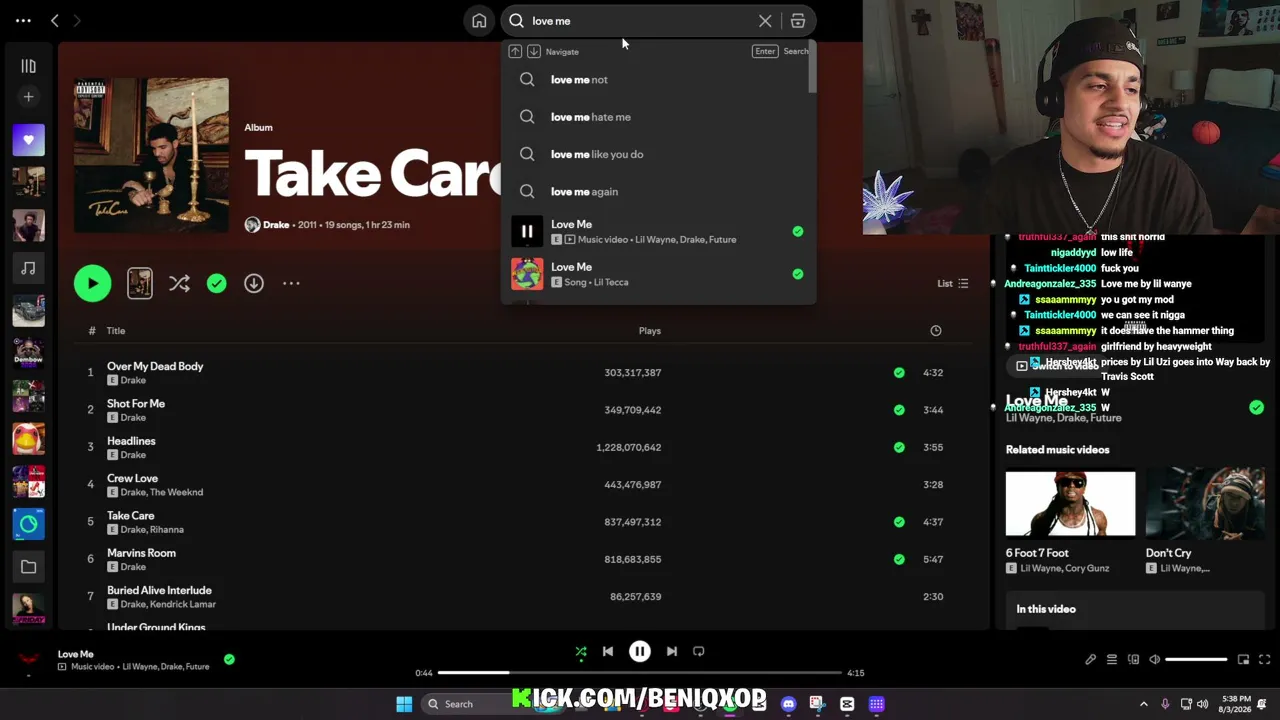Open the Don't Cry related video thumbnail
The image size is (1280, 720).
[x=1205, y=504]
